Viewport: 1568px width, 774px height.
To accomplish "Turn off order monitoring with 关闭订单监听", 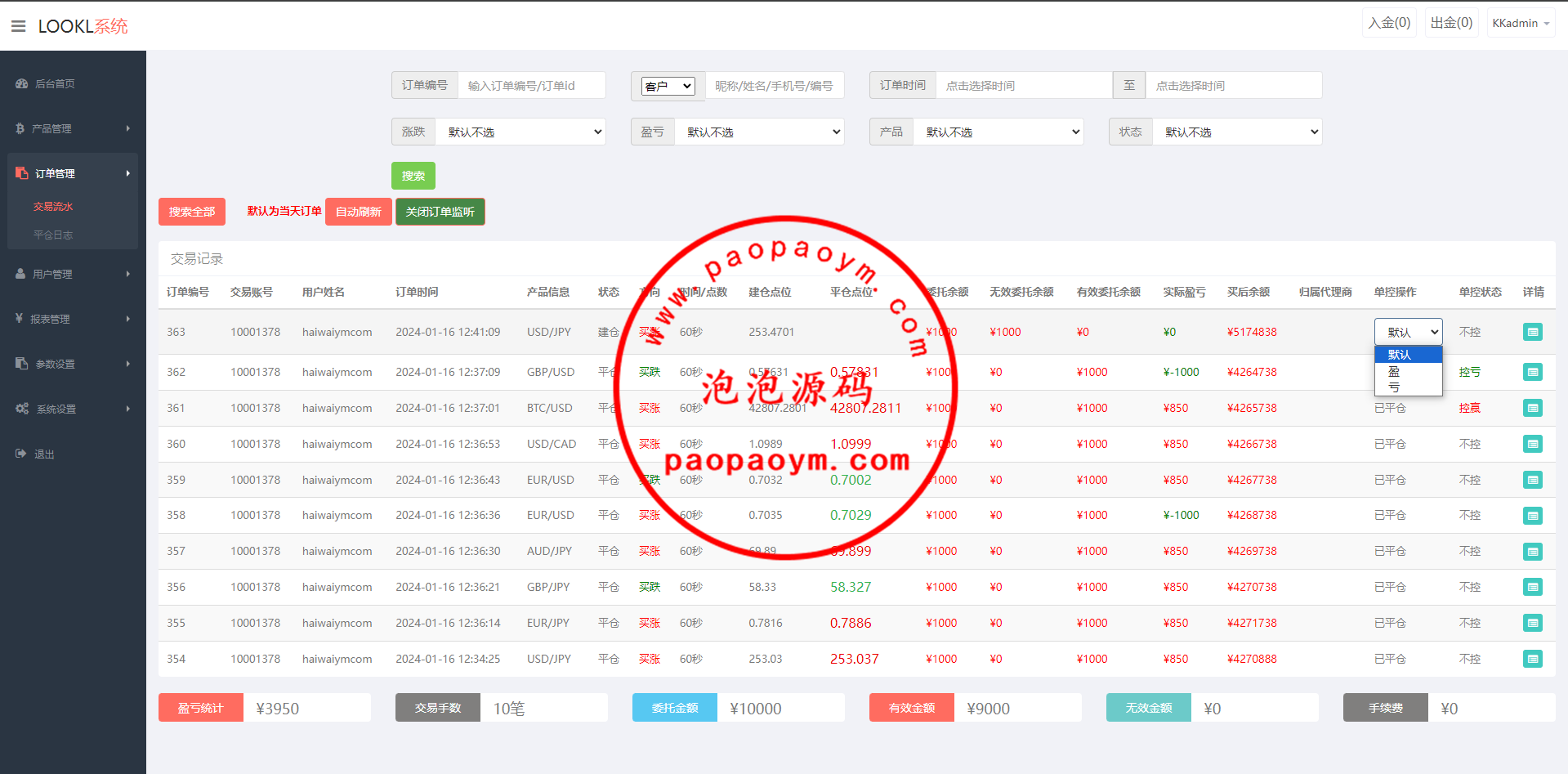I will click(x=440, y=212).
